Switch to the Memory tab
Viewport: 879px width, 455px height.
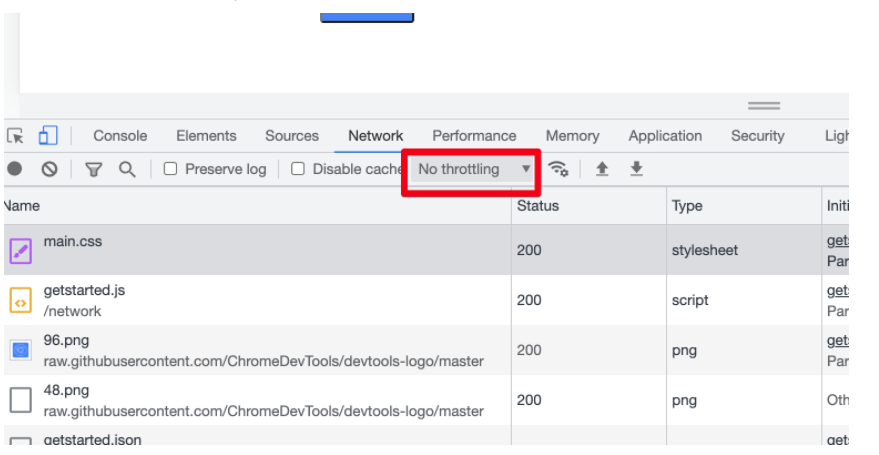(572, 136)
